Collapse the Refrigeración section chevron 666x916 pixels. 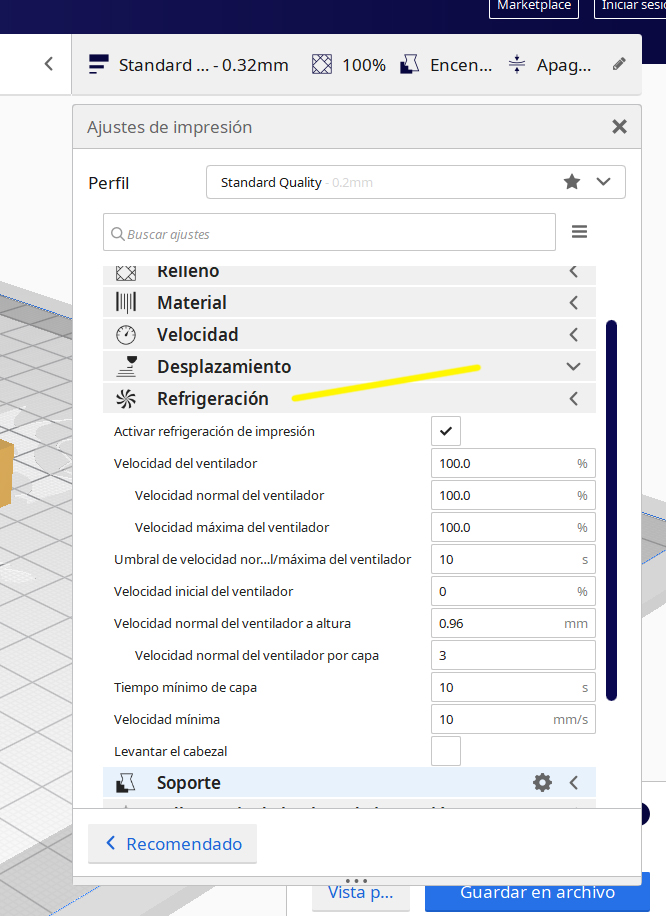pyautogui.click(x=574, y=398)
